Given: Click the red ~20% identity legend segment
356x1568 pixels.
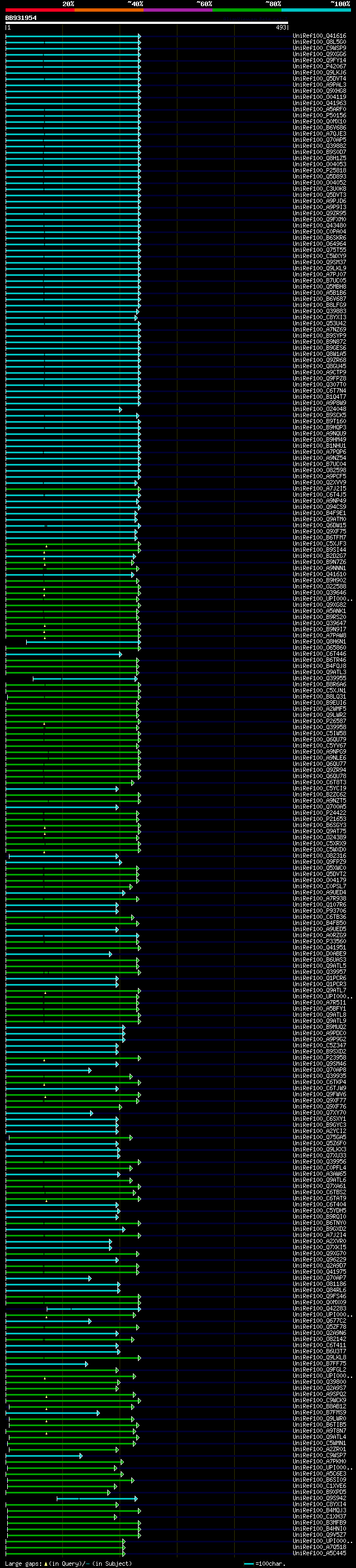Looking at the screenshot, I should pyautogui.click(x=40, y=10).
